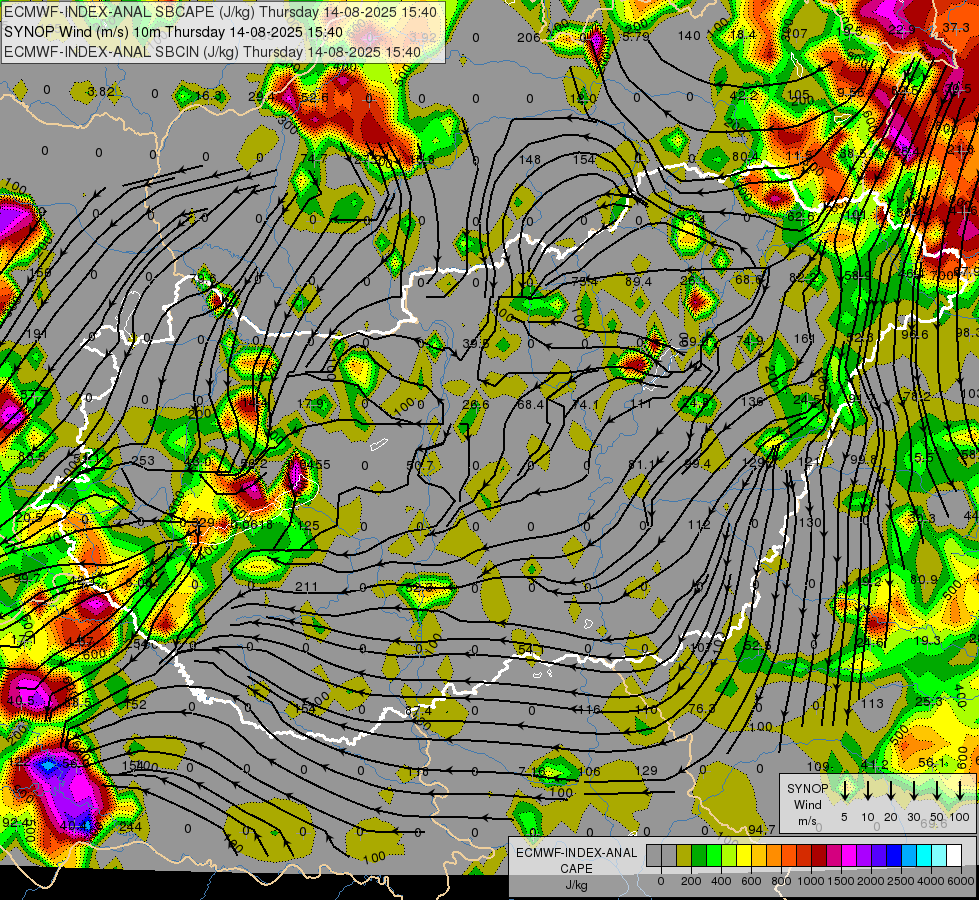This screenshot has width=979, height=900.
Task: Click the station value 191
Action: coord(37,334)
